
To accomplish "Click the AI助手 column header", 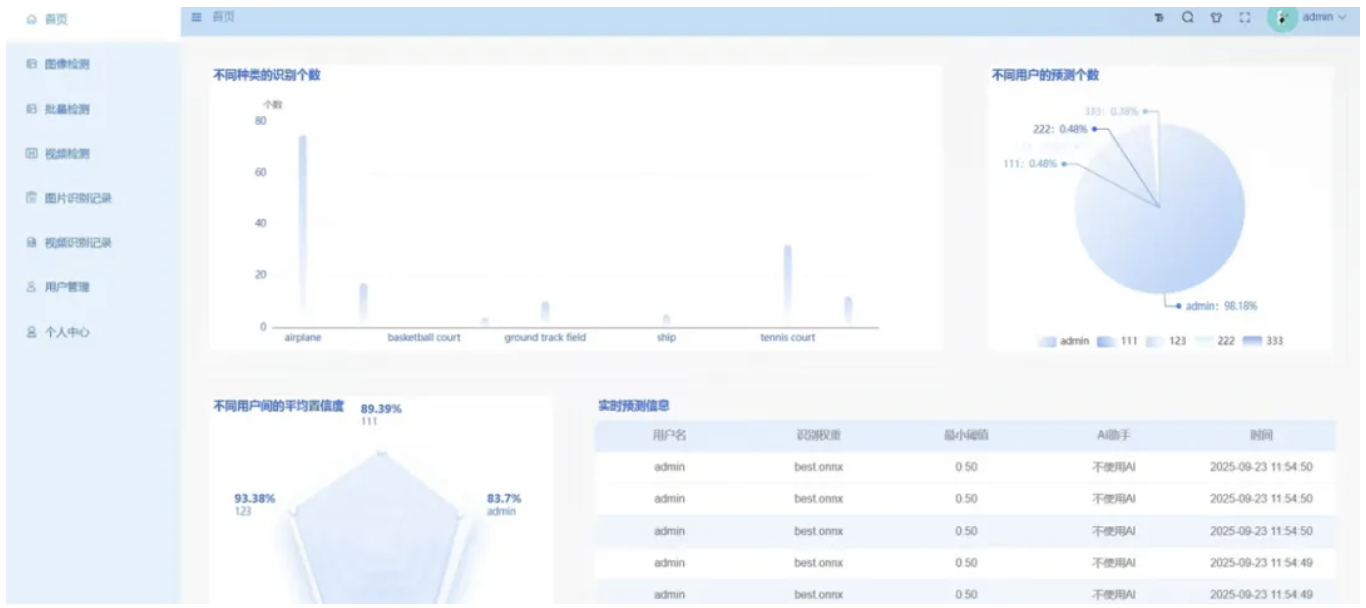I will 1113,436.
